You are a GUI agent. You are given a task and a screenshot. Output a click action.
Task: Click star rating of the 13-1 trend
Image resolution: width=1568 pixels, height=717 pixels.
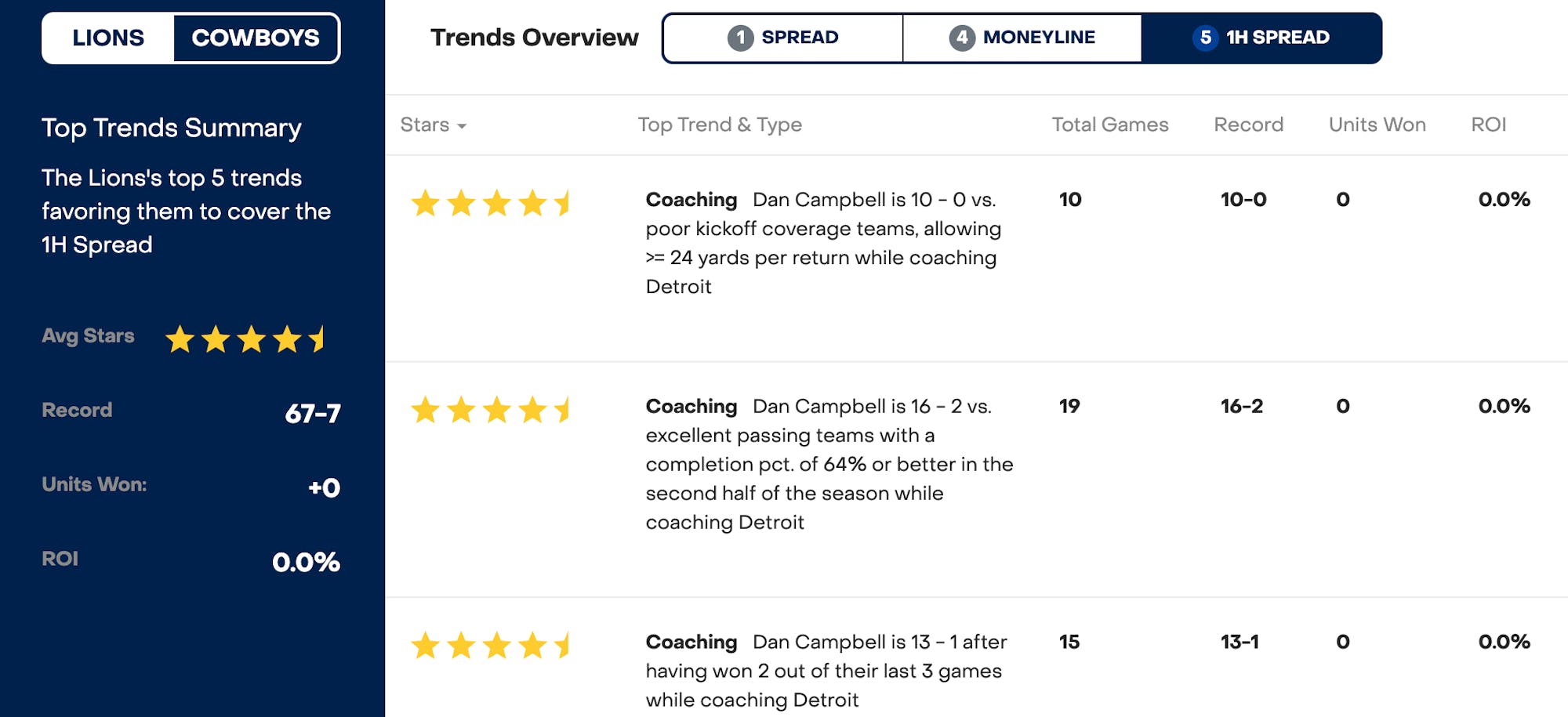tap(491, 646)
